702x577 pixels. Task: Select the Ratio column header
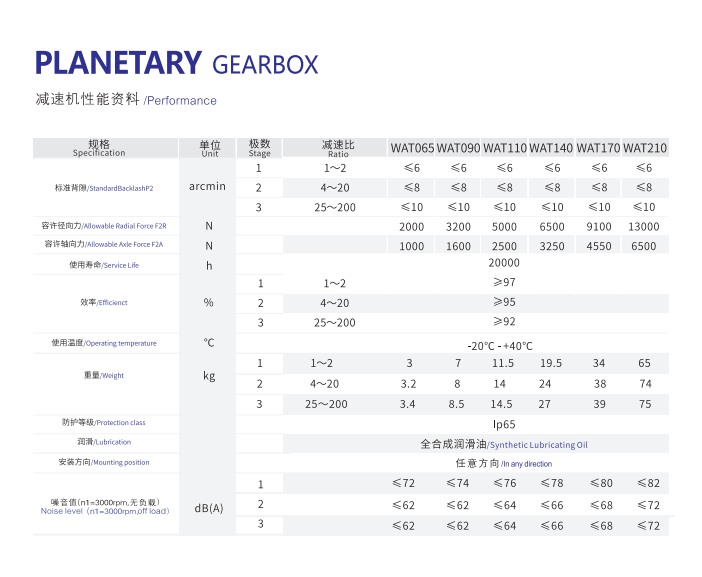click(x=338, y=149)
